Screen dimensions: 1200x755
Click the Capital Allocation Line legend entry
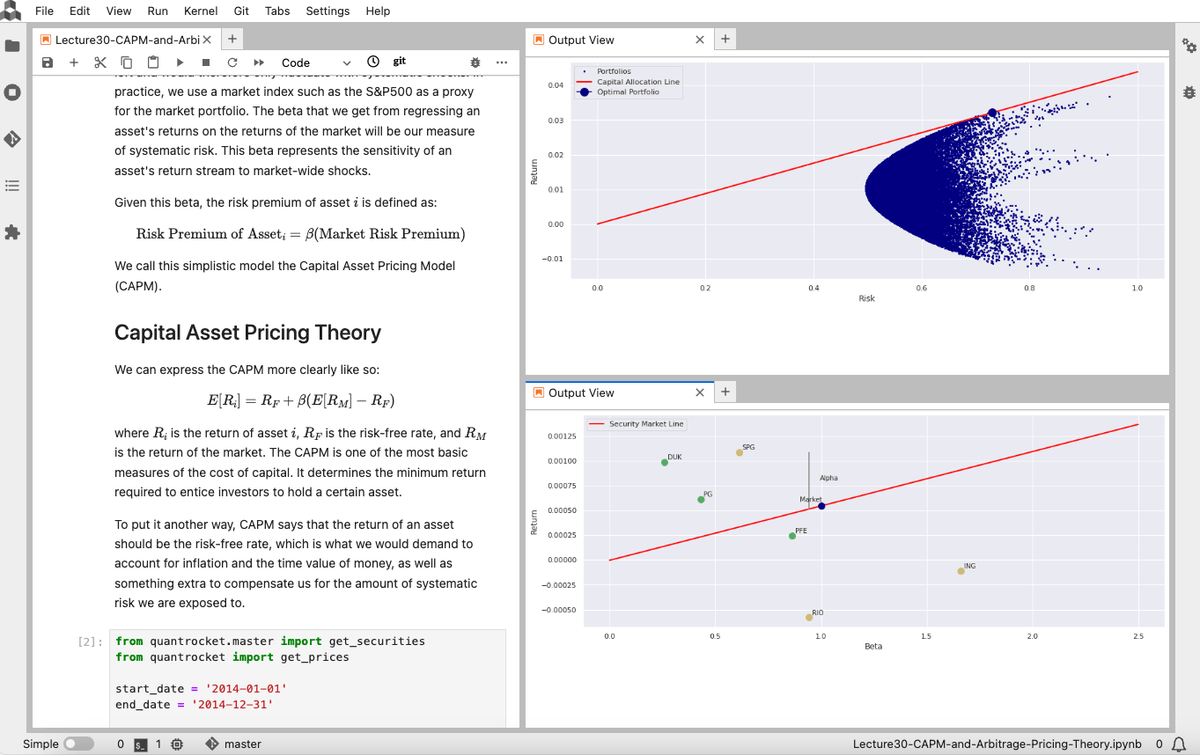(629, 82)
